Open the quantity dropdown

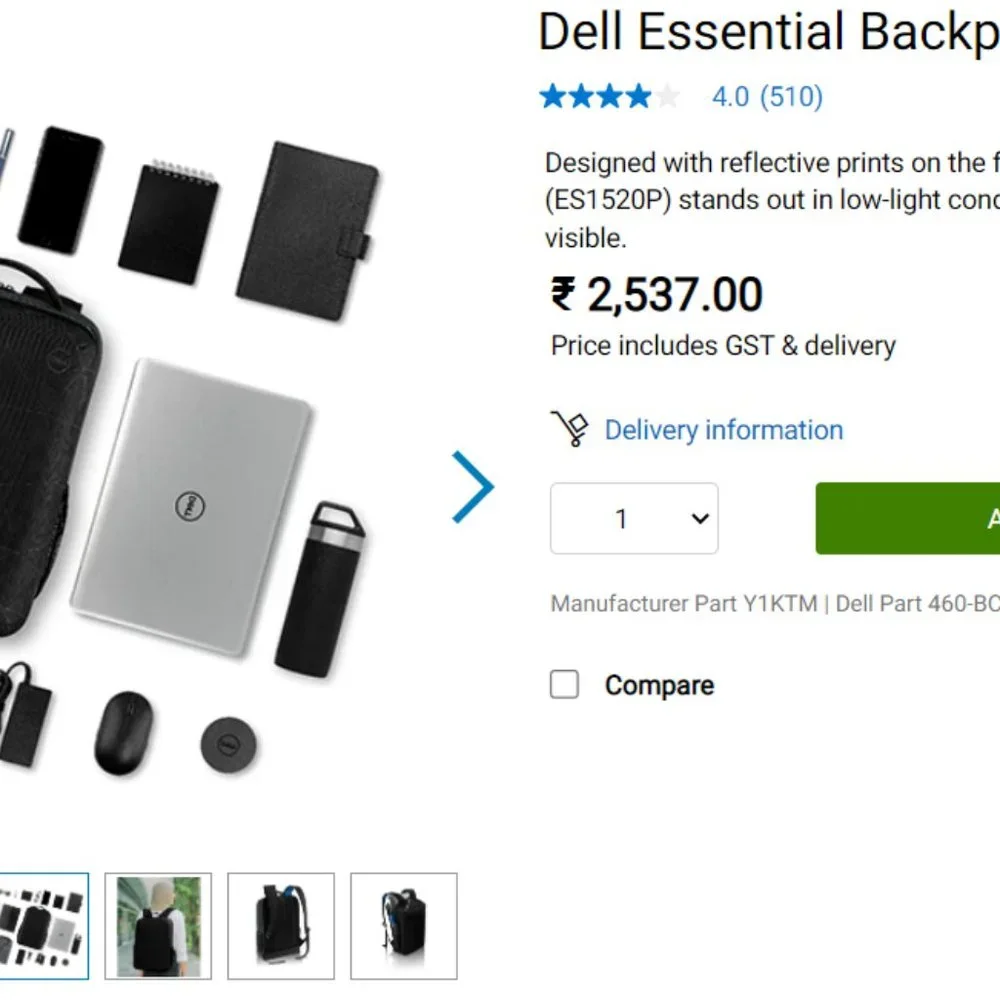(x=633, y=518)
